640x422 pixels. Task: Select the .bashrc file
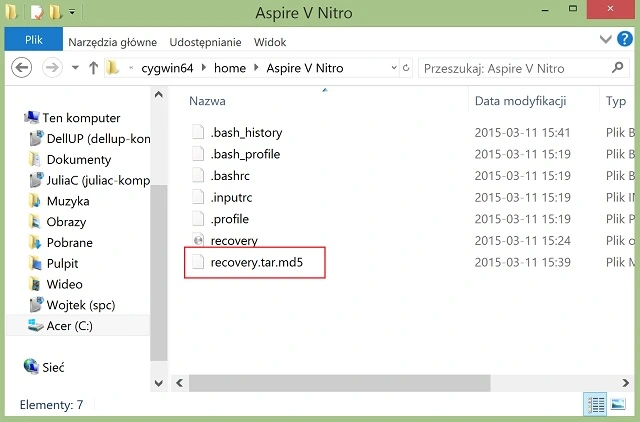(x=230, y=175)
